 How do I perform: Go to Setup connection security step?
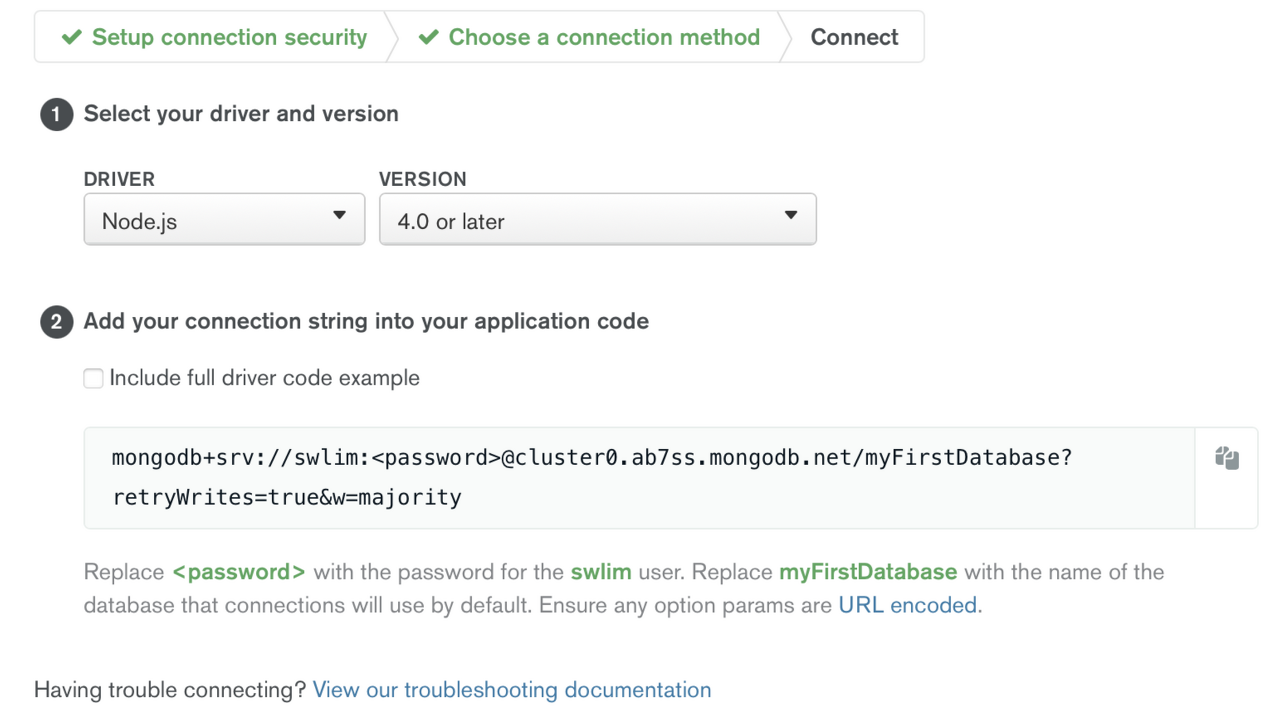point(213,38)
